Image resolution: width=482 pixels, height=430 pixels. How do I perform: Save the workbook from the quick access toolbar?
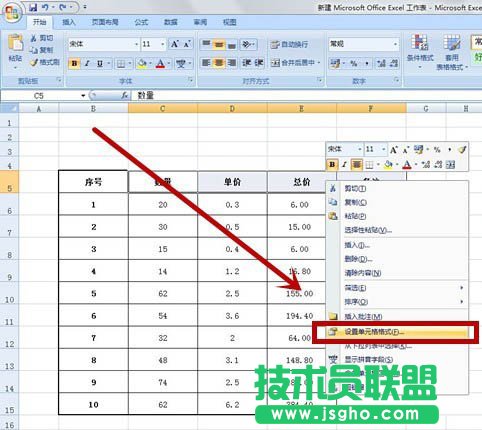click(x=33, y=7)
